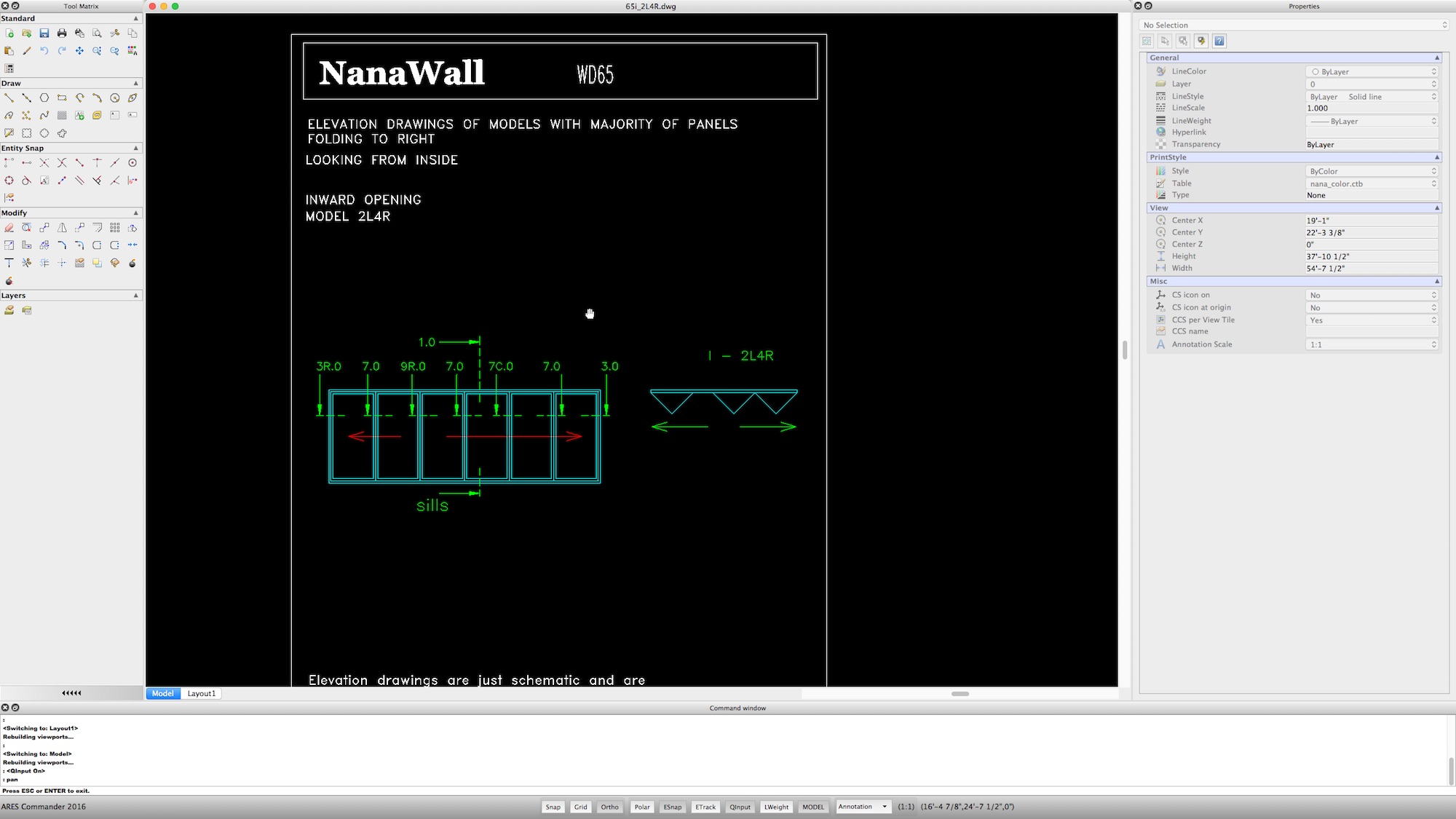Toggle the ESnap button
1456x819 pixels.
click(672, 807)
